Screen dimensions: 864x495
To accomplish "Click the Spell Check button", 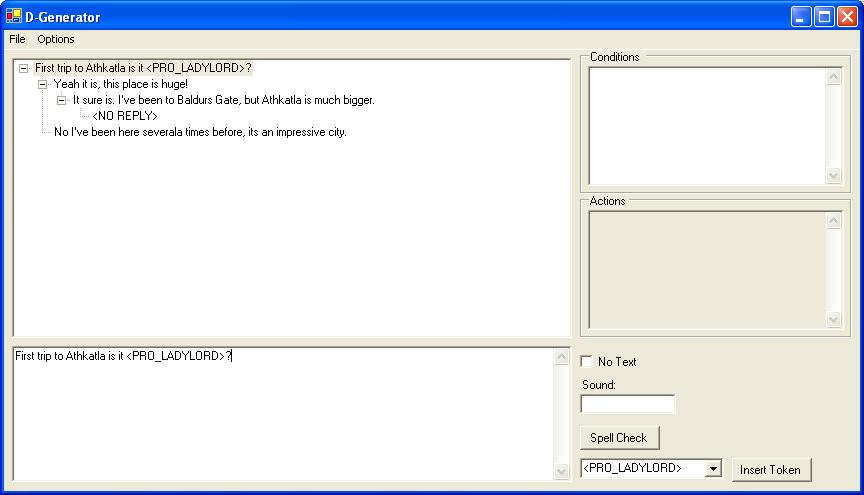I will (x=619, y=438).
